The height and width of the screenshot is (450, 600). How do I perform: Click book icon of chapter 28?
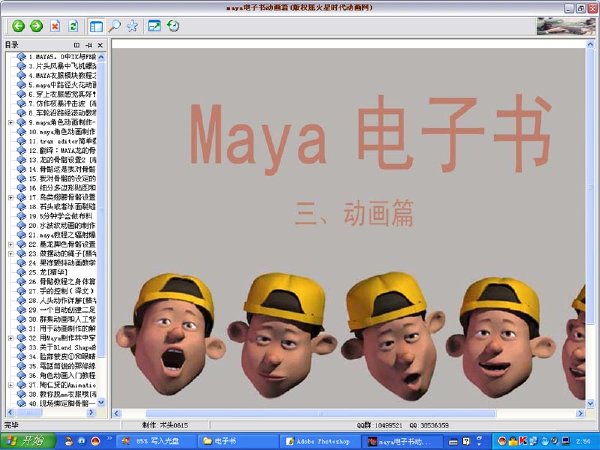point(21,300)
